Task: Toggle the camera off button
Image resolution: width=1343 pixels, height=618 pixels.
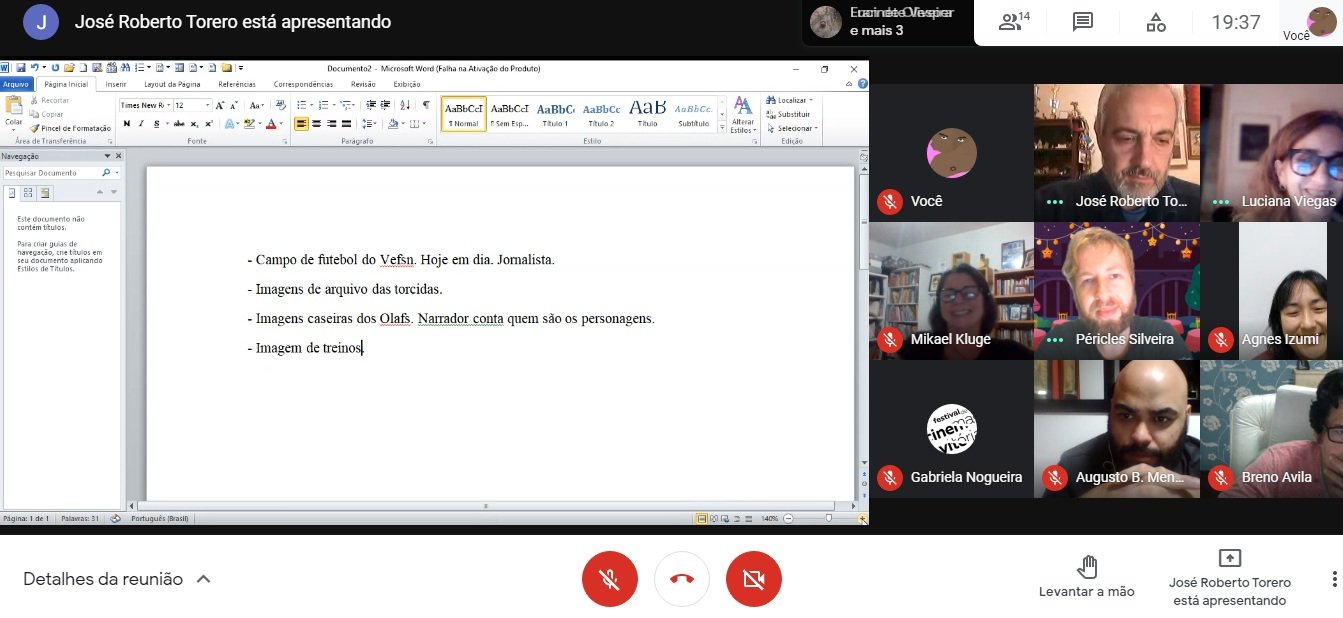Action: [754, 579]
